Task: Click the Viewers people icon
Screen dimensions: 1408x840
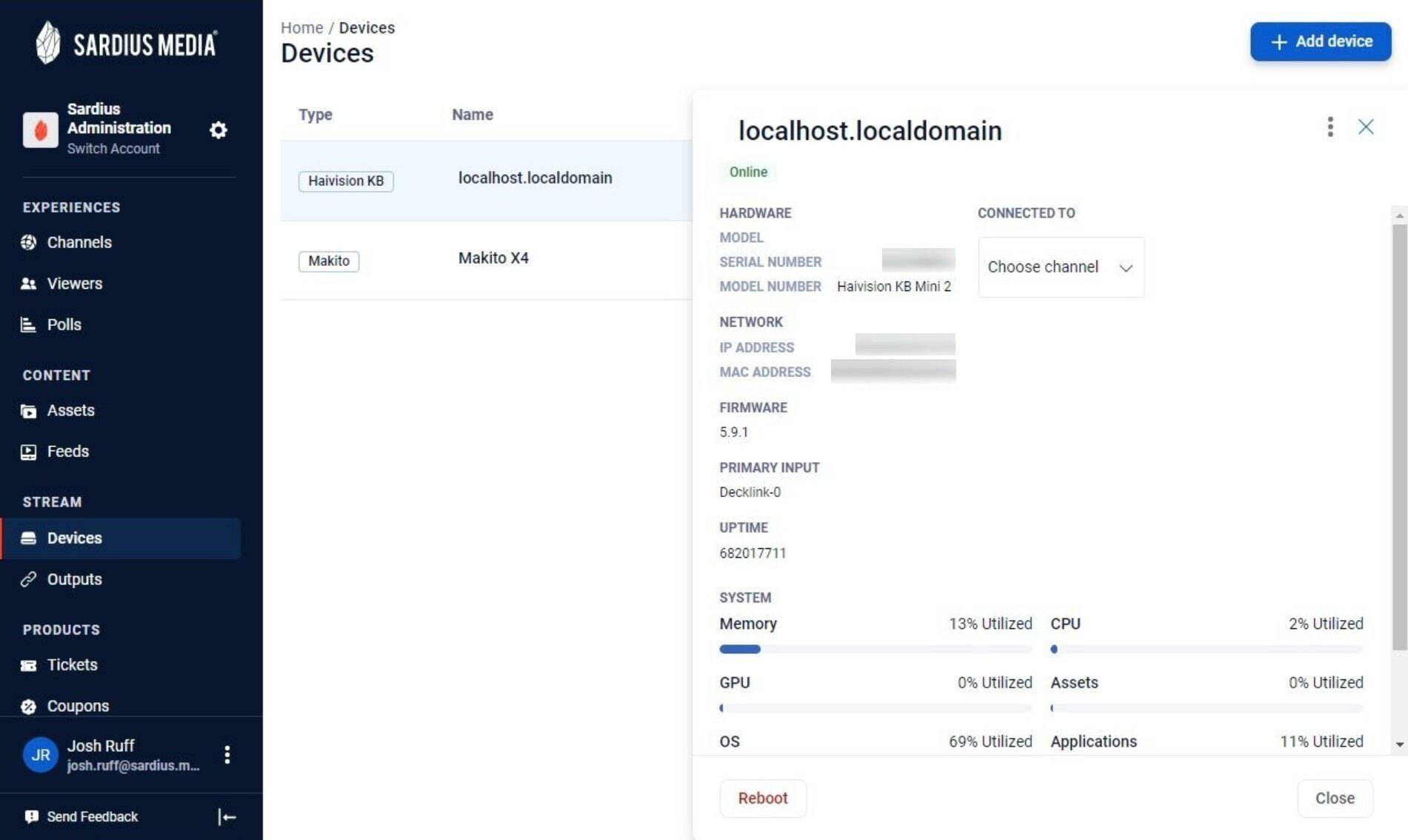Action: tap(29, 284)
